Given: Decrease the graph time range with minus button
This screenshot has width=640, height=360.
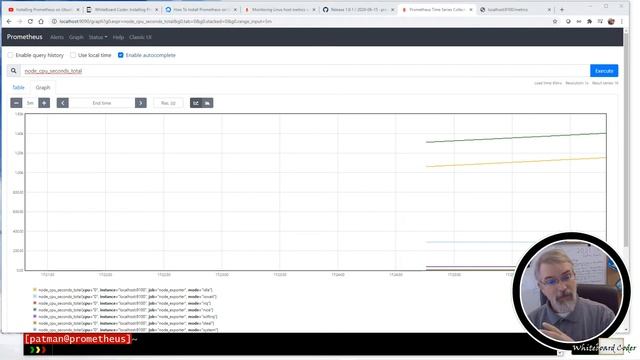Looking at the screenshot, I should (x=16, y=103).
